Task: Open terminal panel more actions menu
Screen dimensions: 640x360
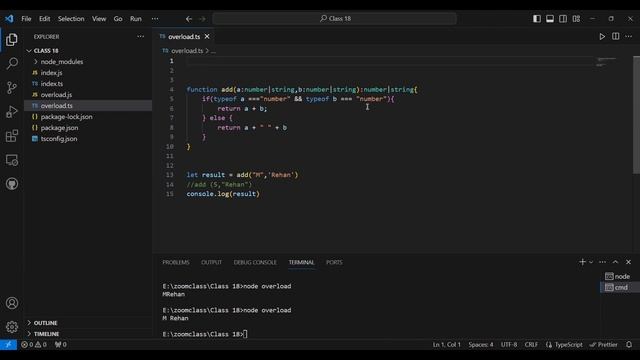Action: click(x=602, y=262)
